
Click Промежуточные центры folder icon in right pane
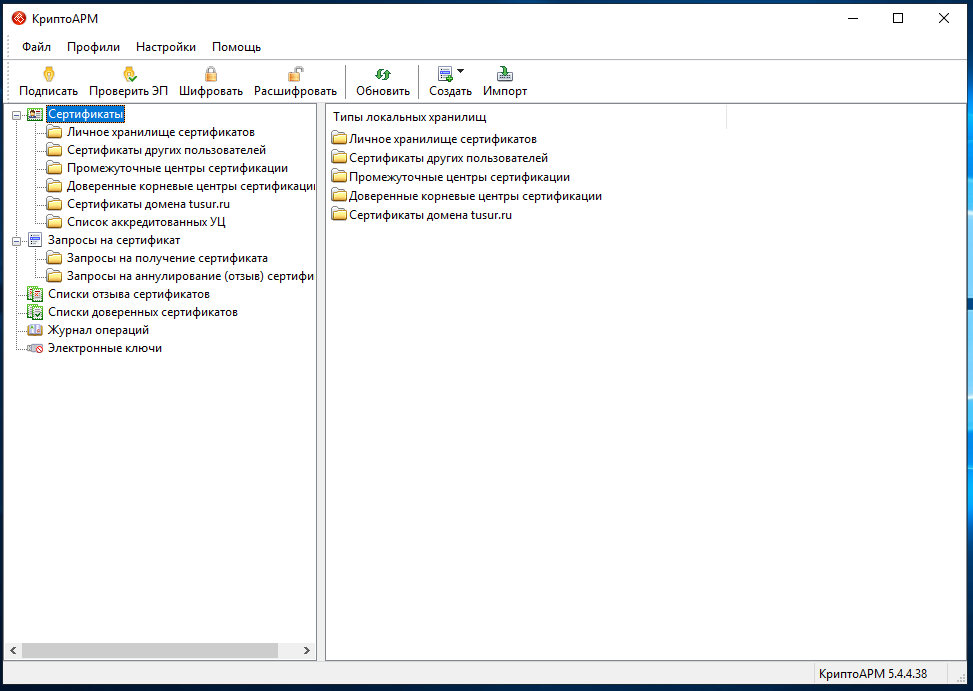point(339,177)
